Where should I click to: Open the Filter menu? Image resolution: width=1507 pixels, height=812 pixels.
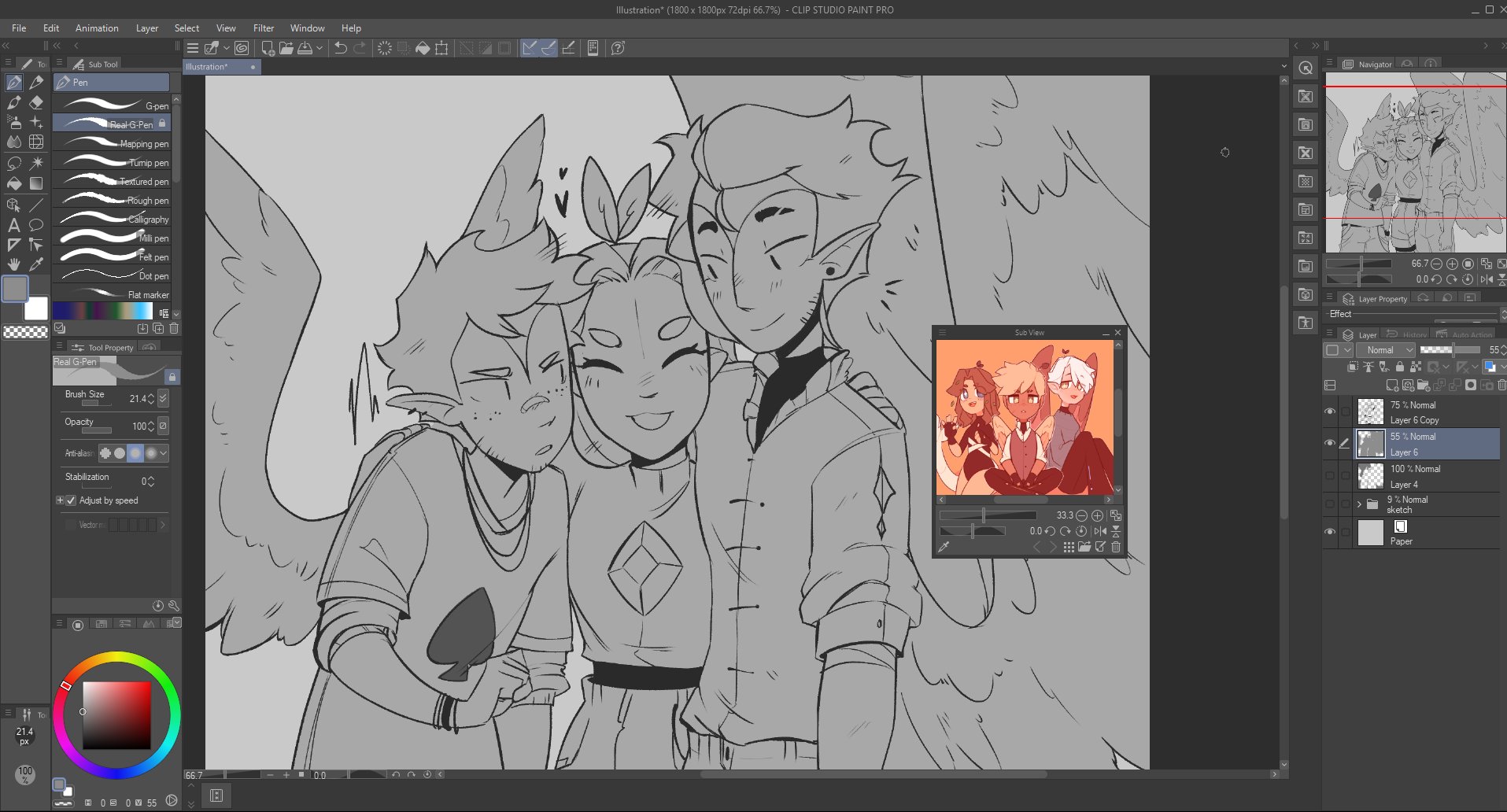click(x=264, y=28)
